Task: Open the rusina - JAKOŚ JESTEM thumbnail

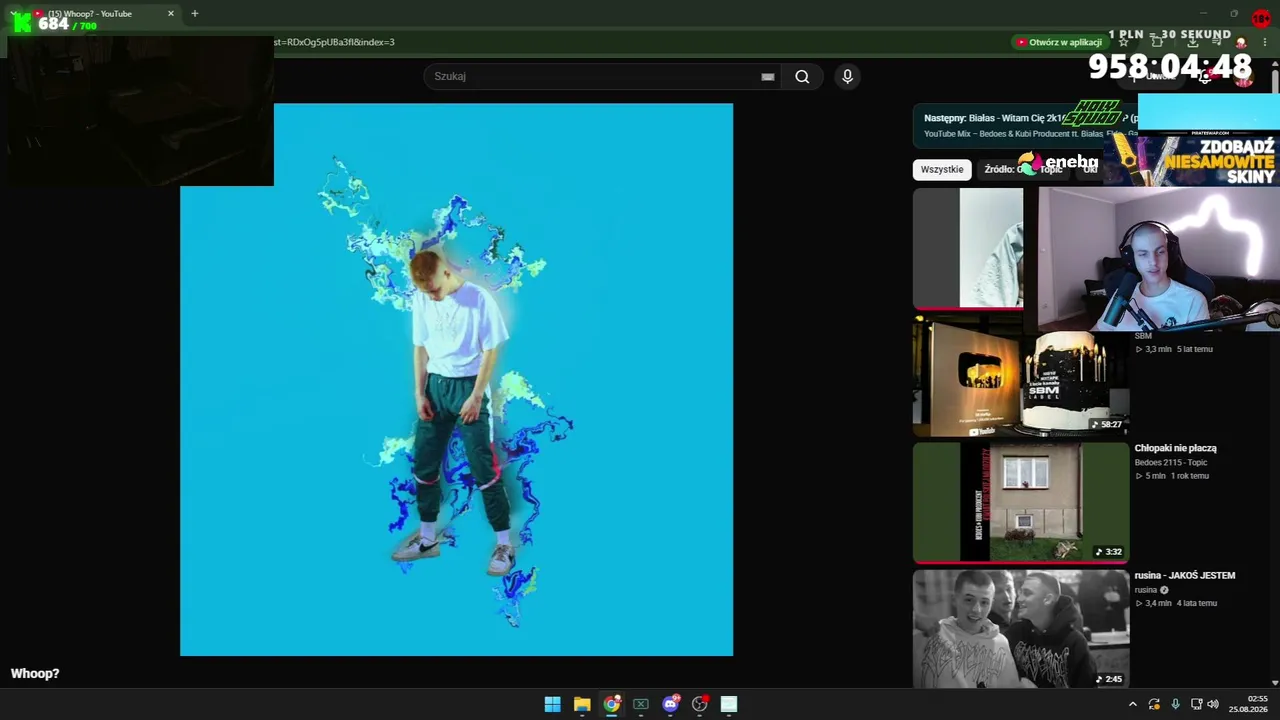Action: pos(1021,629)
